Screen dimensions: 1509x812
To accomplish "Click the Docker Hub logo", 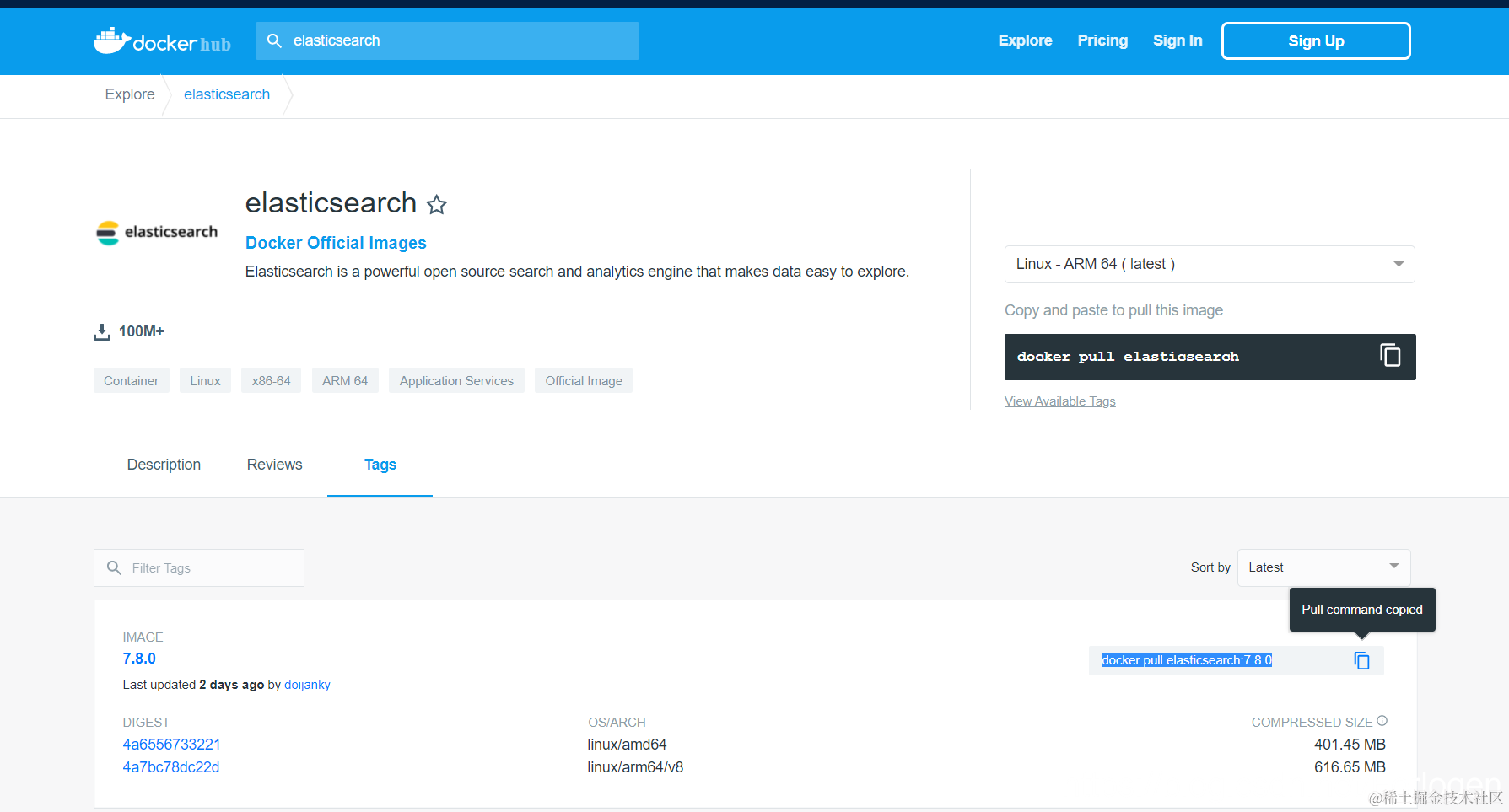I will point(162,40).
